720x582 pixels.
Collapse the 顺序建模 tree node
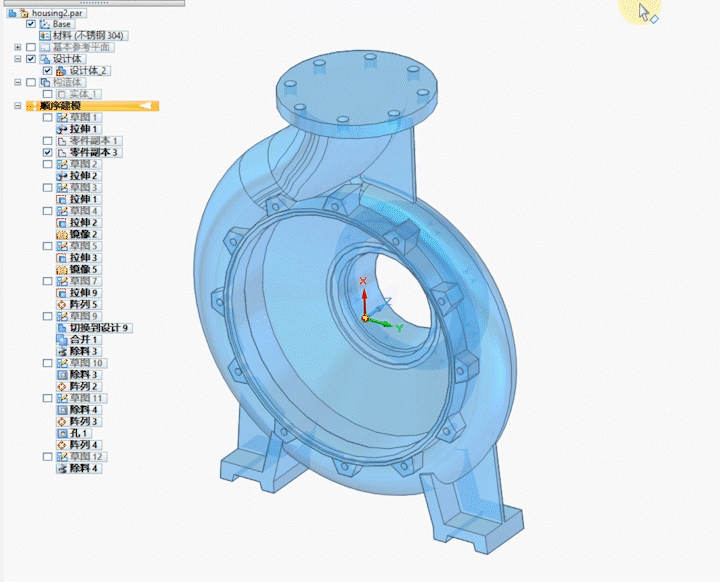18,106
